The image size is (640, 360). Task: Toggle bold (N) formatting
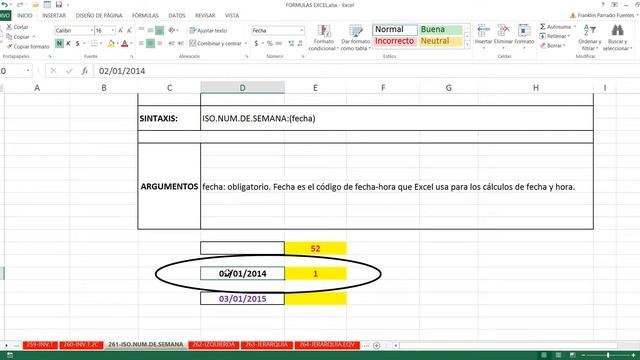point(60,43)
